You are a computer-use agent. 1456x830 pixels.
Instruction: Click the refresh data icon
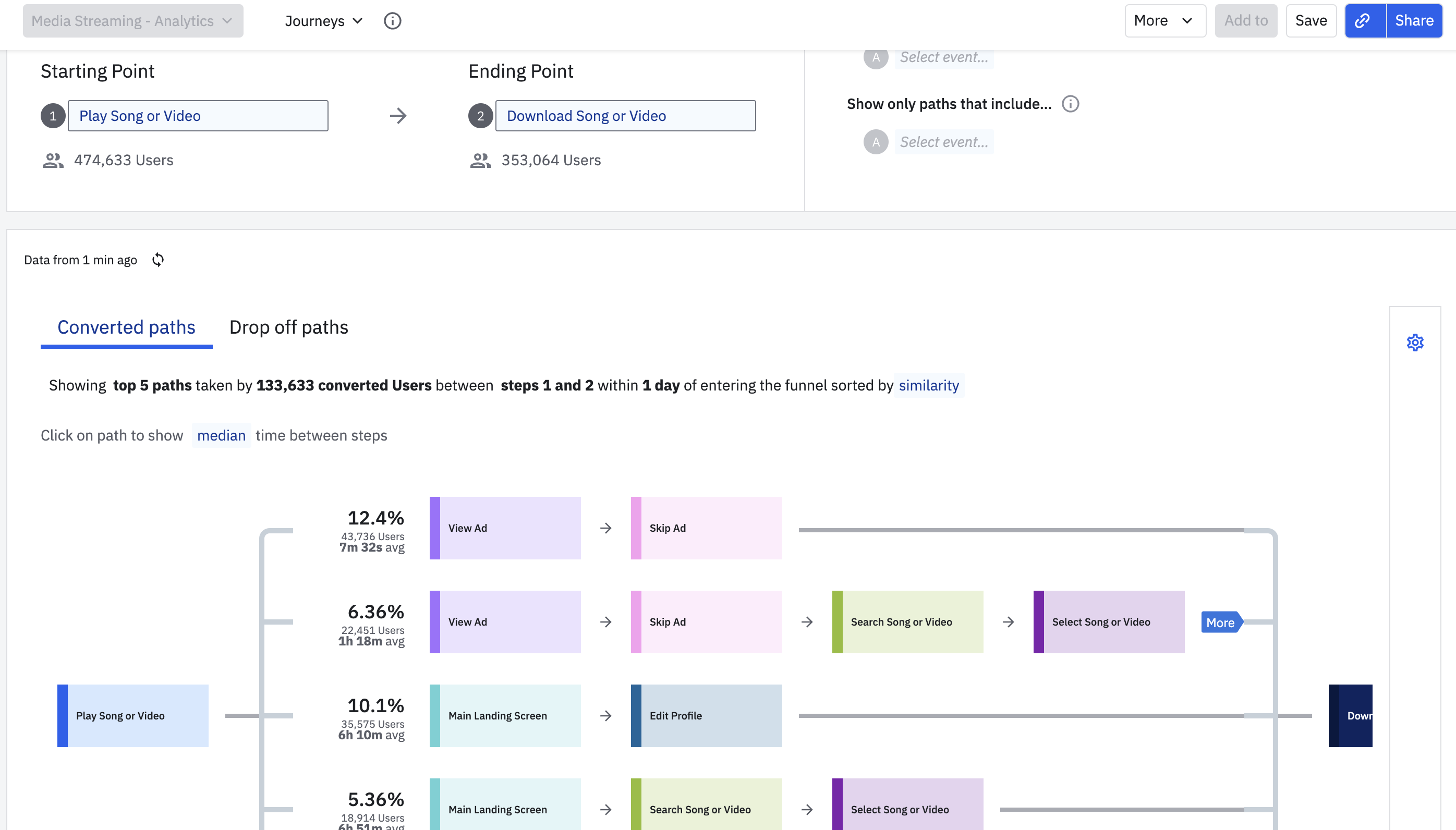pos(158,260)
